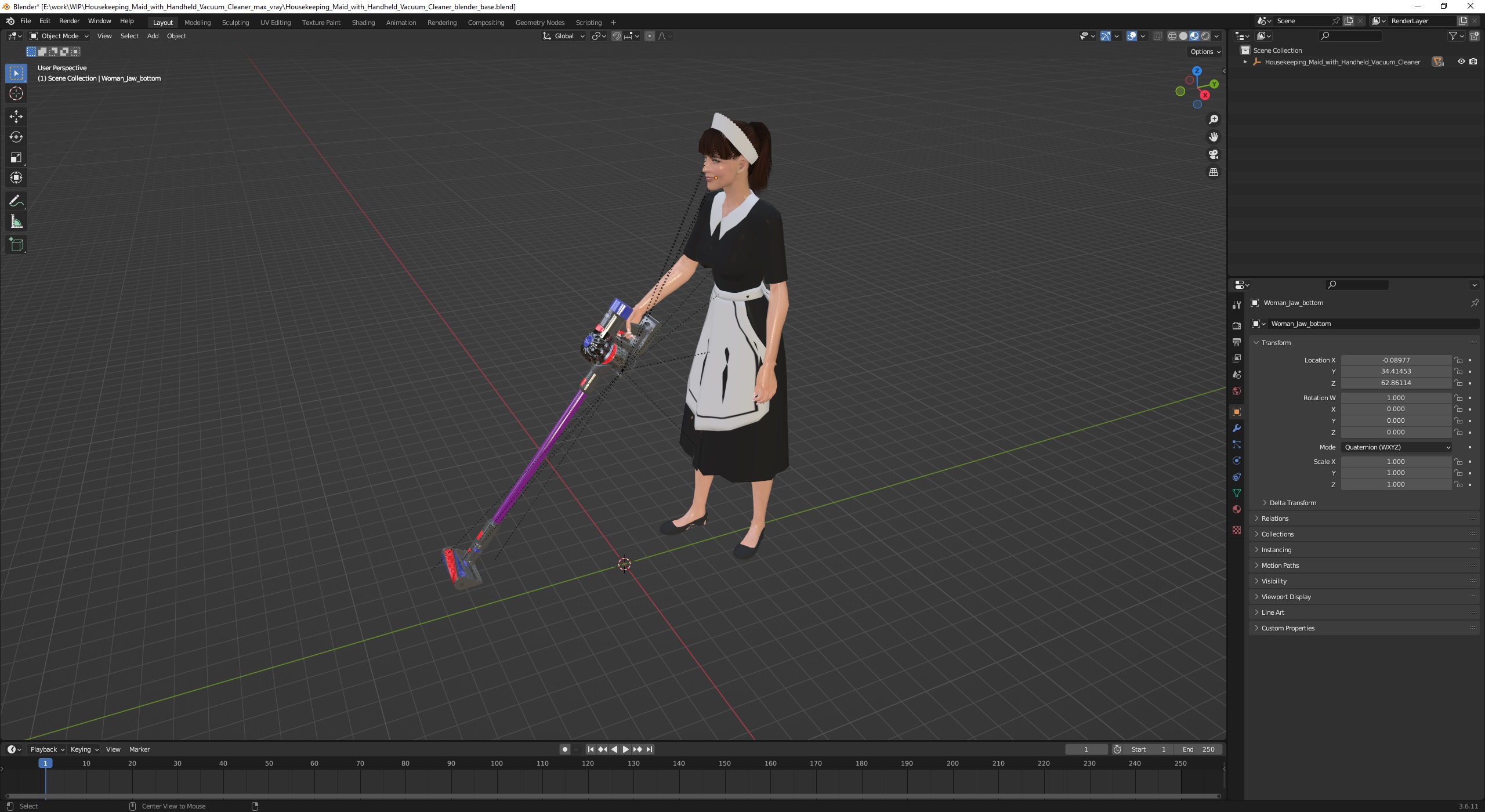Open the Material properties tab
Viewport: 1485px width, 812px height.
(1237, 509)
